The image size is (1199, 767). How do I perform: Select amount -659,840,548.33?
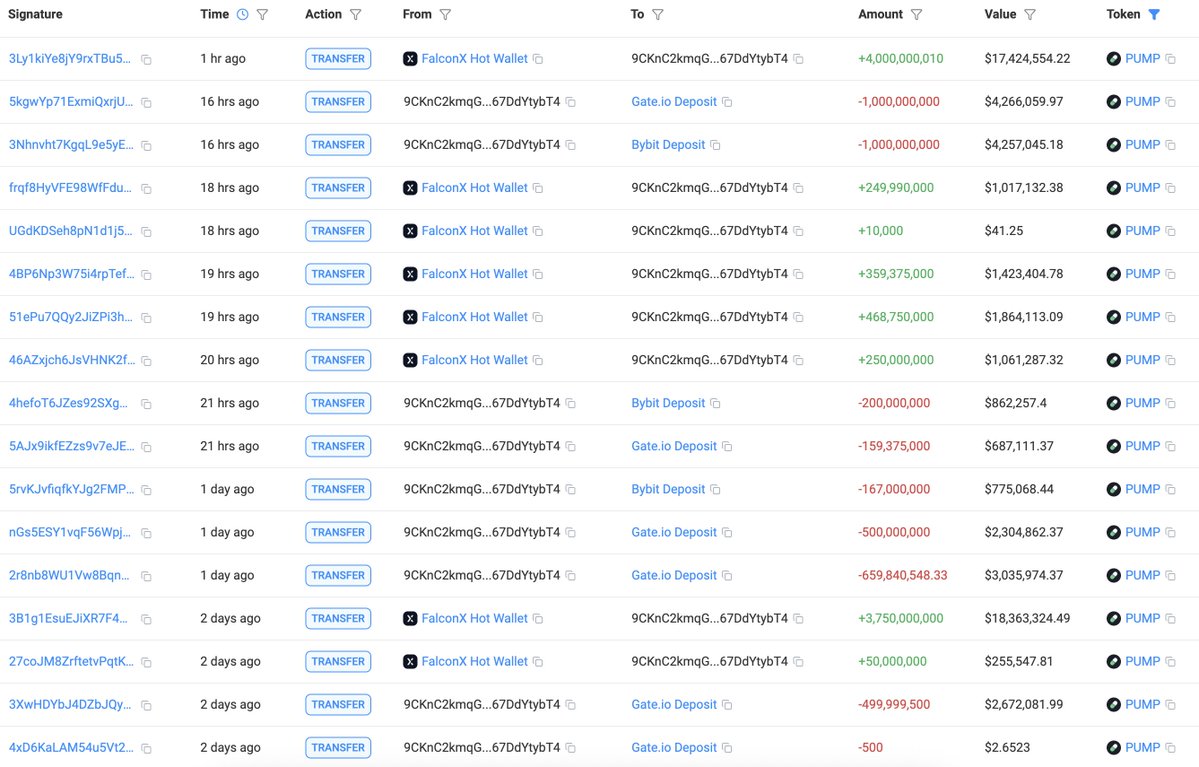pyautogui.click(x=902, y=575)
